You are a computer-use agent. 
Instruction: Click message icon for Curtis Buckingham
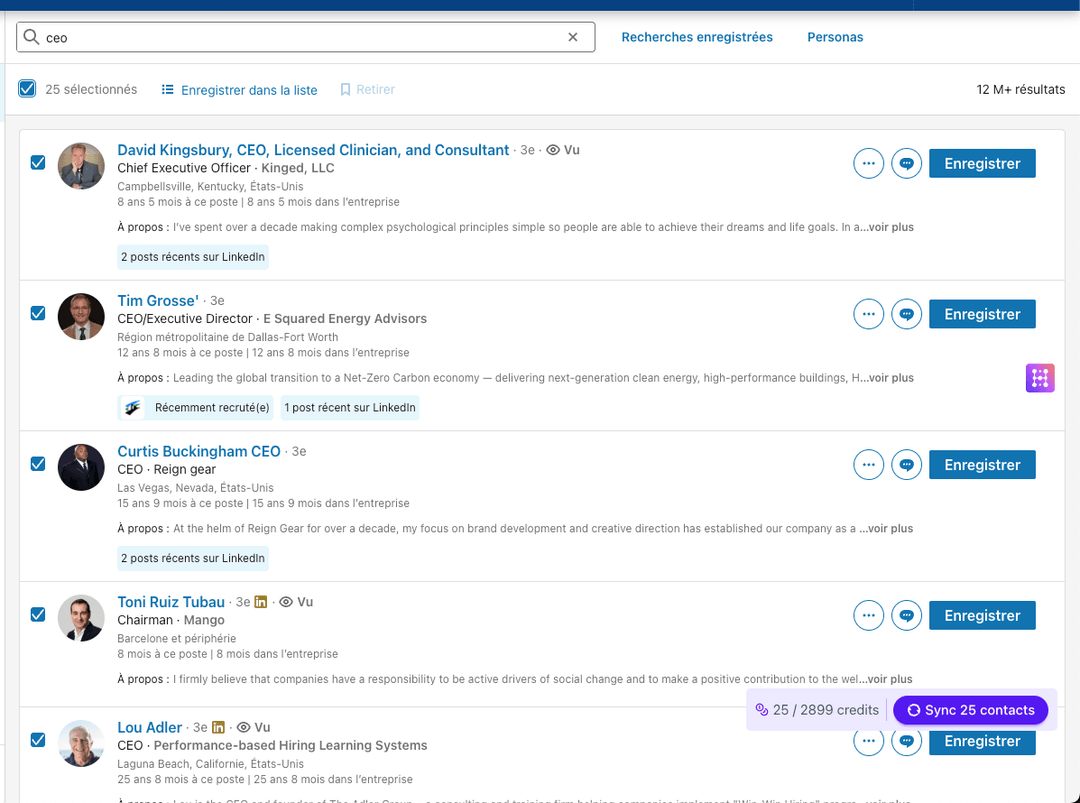(906, 465)
